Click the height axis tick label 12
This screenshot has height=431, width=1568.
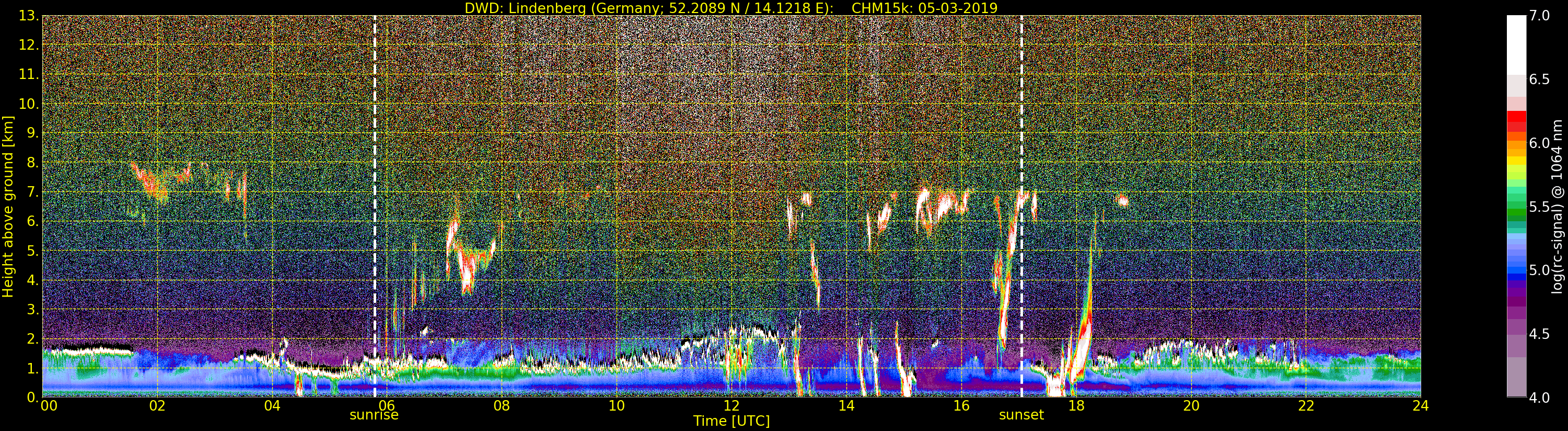pyautogui.click(x=29, y=45)
